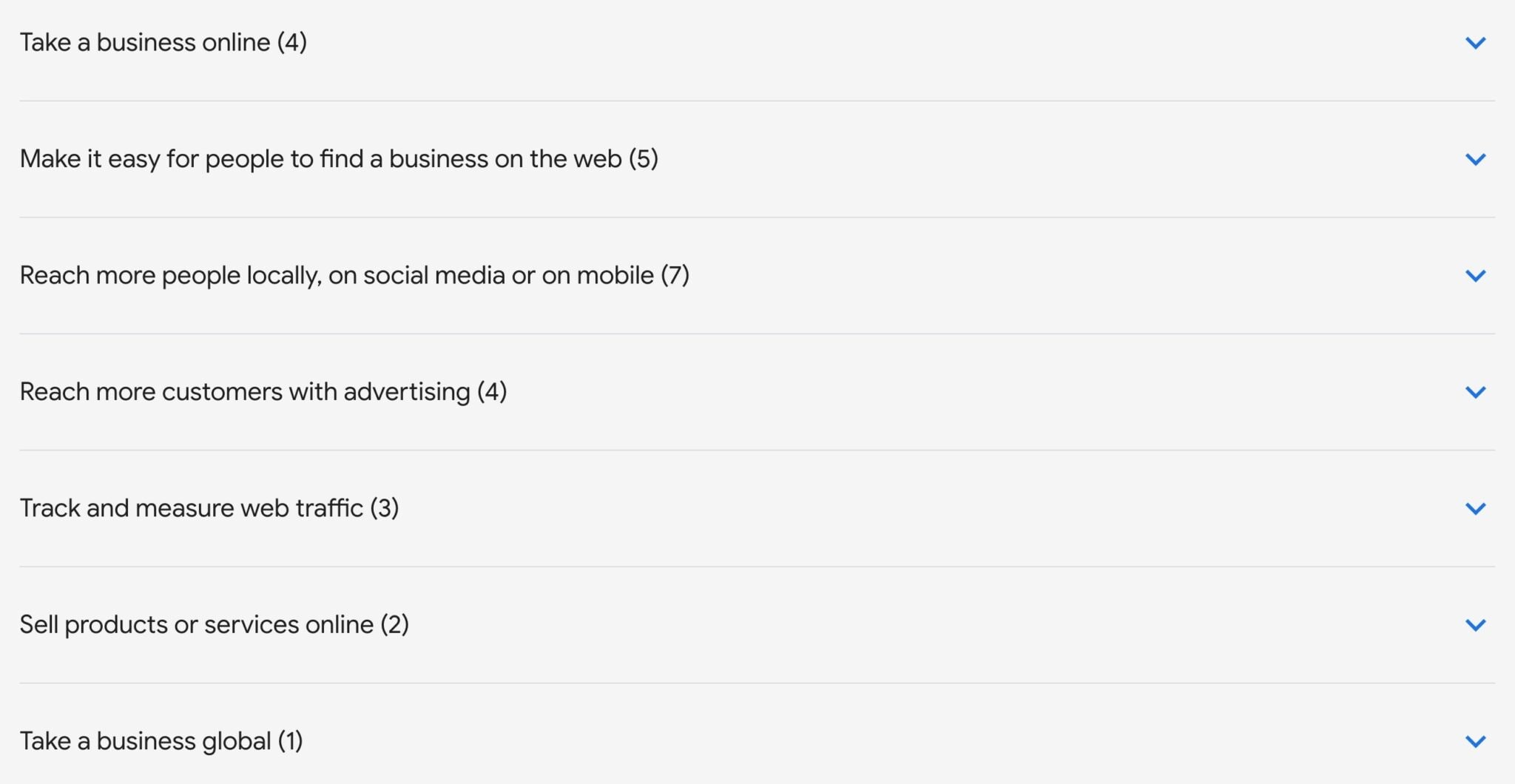Click the "Sell products or services online (2)" heading
This screenshot has width=1515, height=784.
[x=215, y=624]
